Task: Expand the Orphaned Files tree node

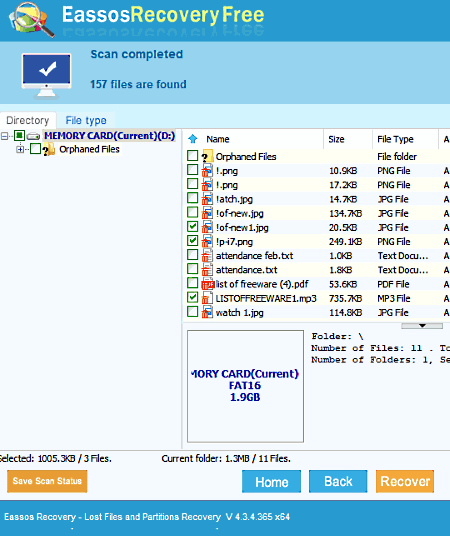Action: click(20, 149)
